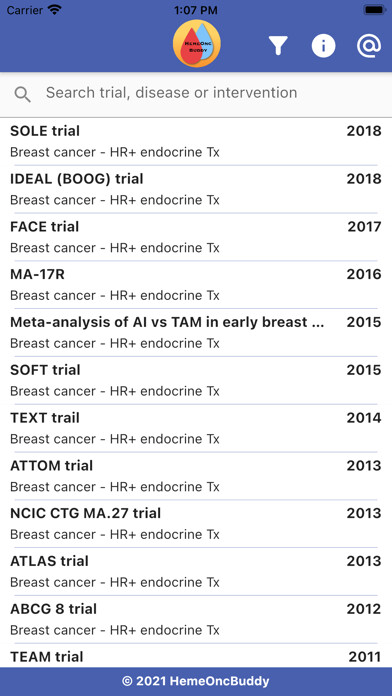This screenshot has height=696, width=392.
Task: Select the ATTOM trial
Action: [196, 476]
